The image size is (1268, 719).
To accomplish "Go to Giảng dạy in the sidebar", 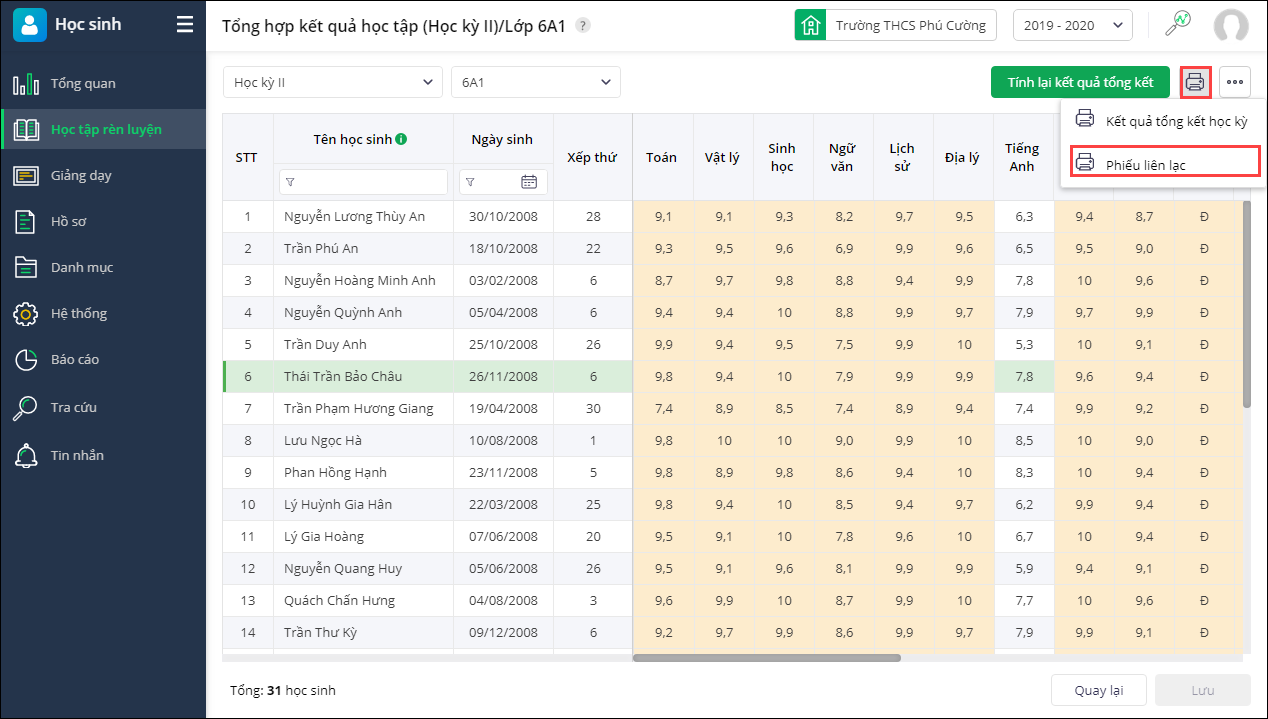I will pos(81,175).
